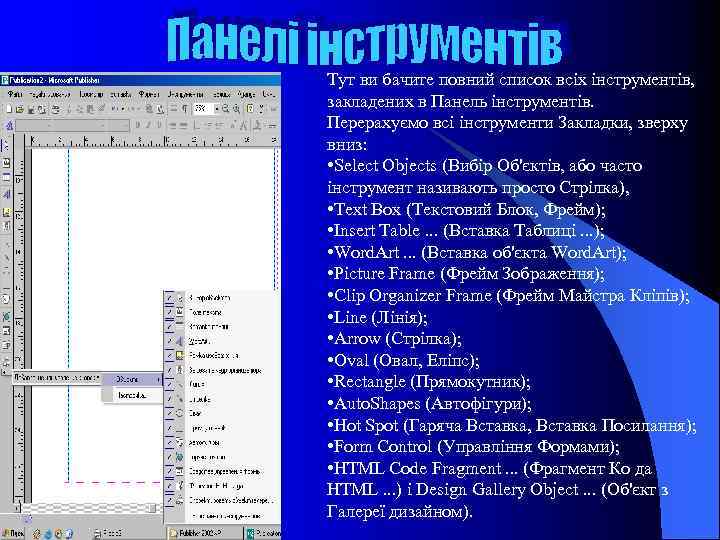
Task: Click the Rectangle row in Objects submenu
Action: click(x=222, y=428)
